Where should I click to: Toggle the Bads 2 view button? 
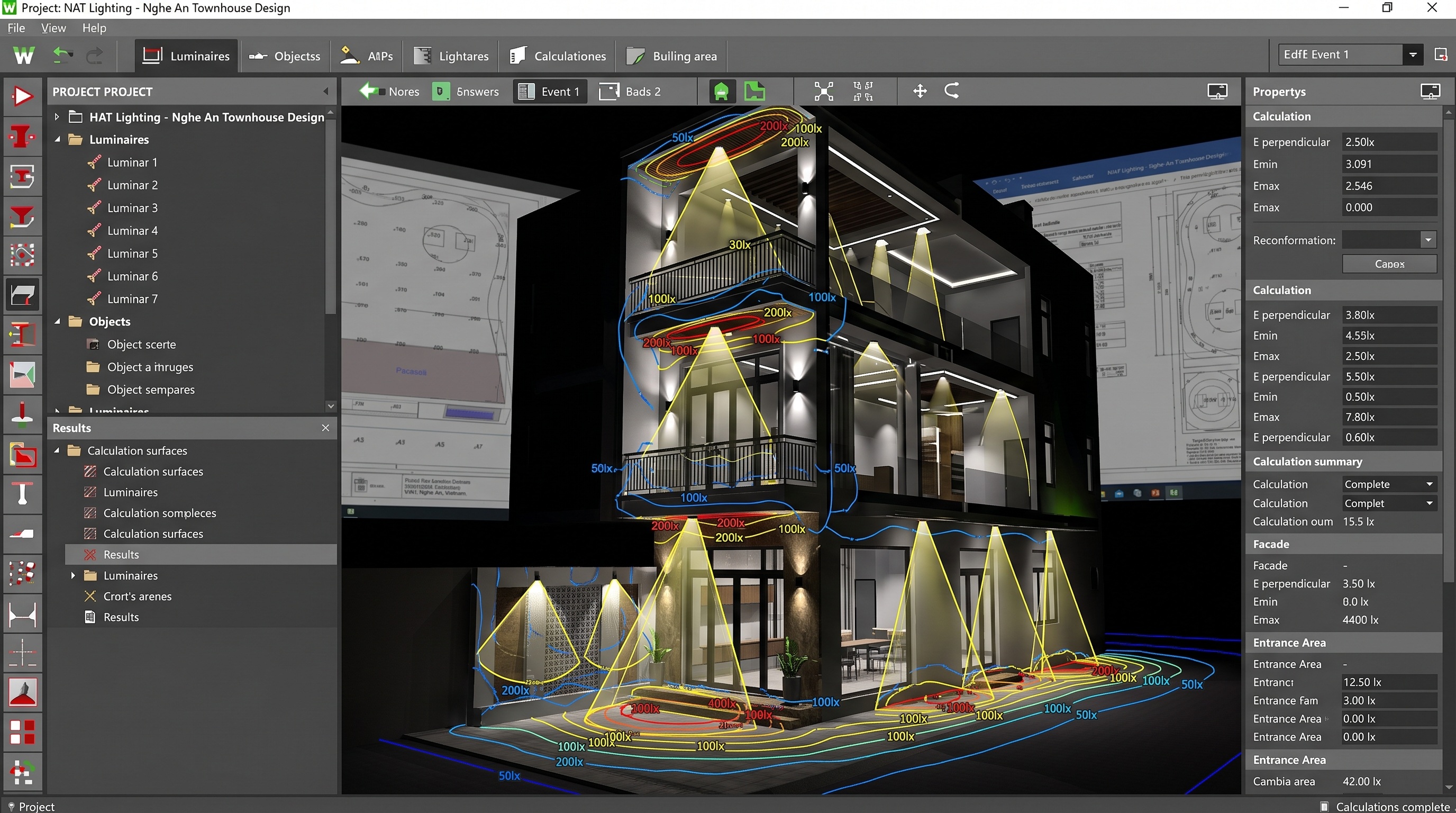coord(630,92)
